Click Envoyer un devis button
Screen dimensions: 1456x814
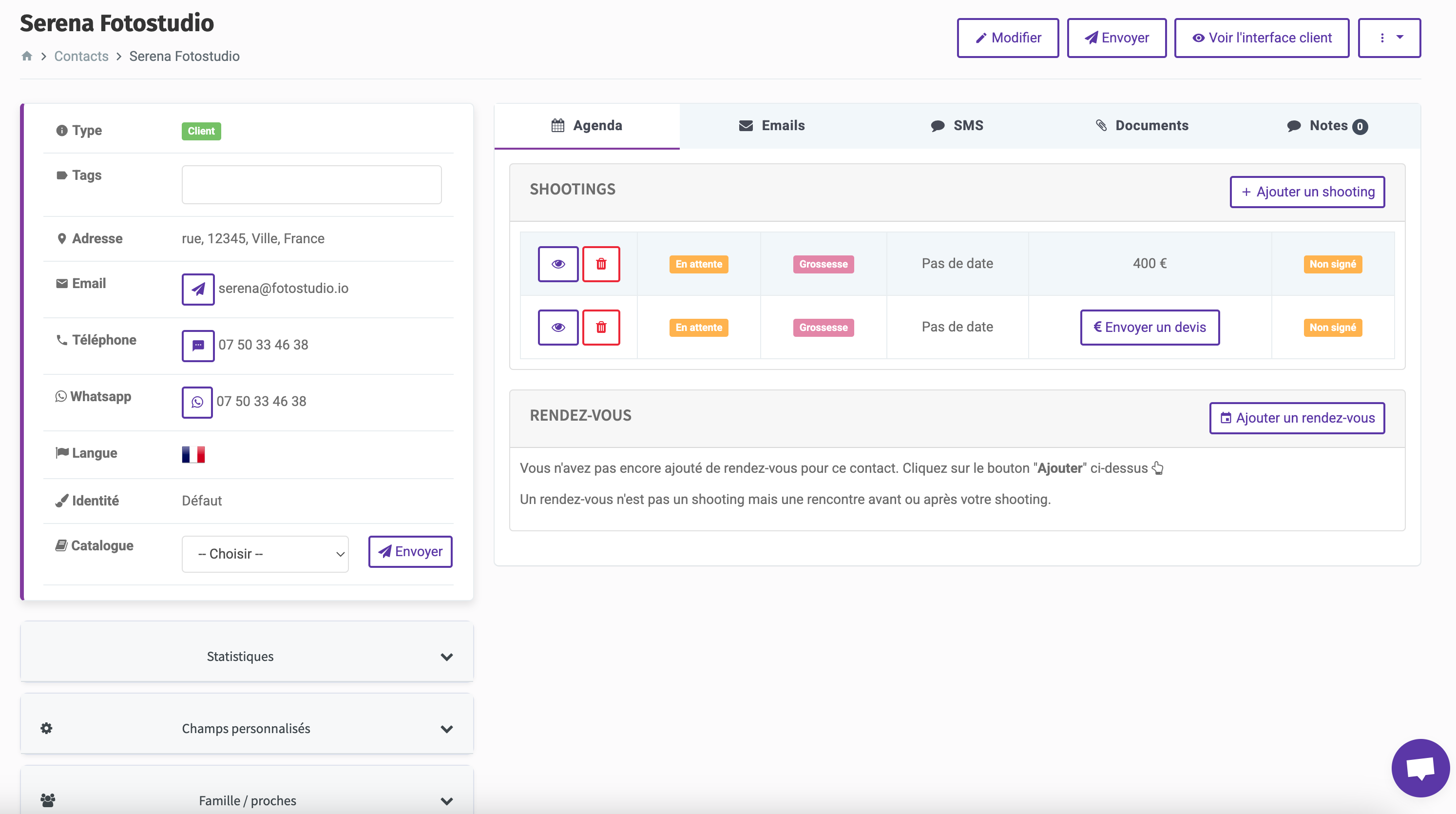click(x=1149, y=327)
